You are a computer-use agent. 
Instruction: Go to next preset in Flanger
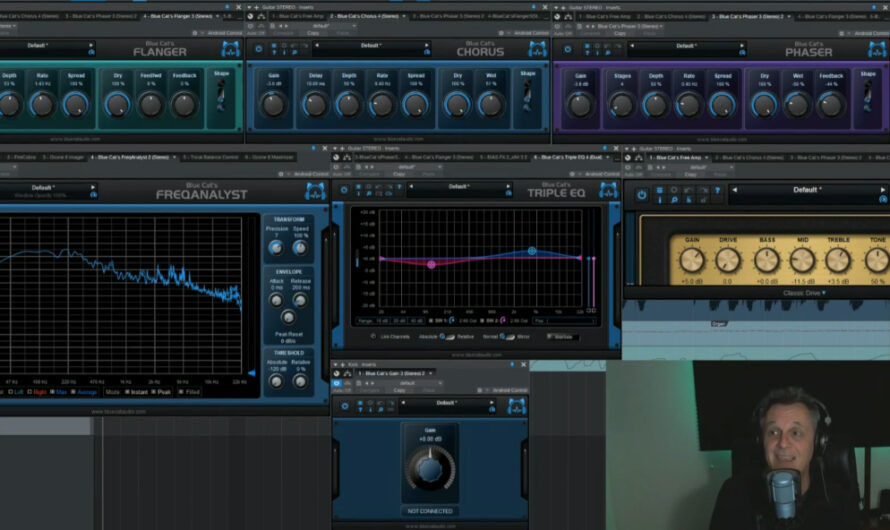pyautogui.click(x=91, y=45)
